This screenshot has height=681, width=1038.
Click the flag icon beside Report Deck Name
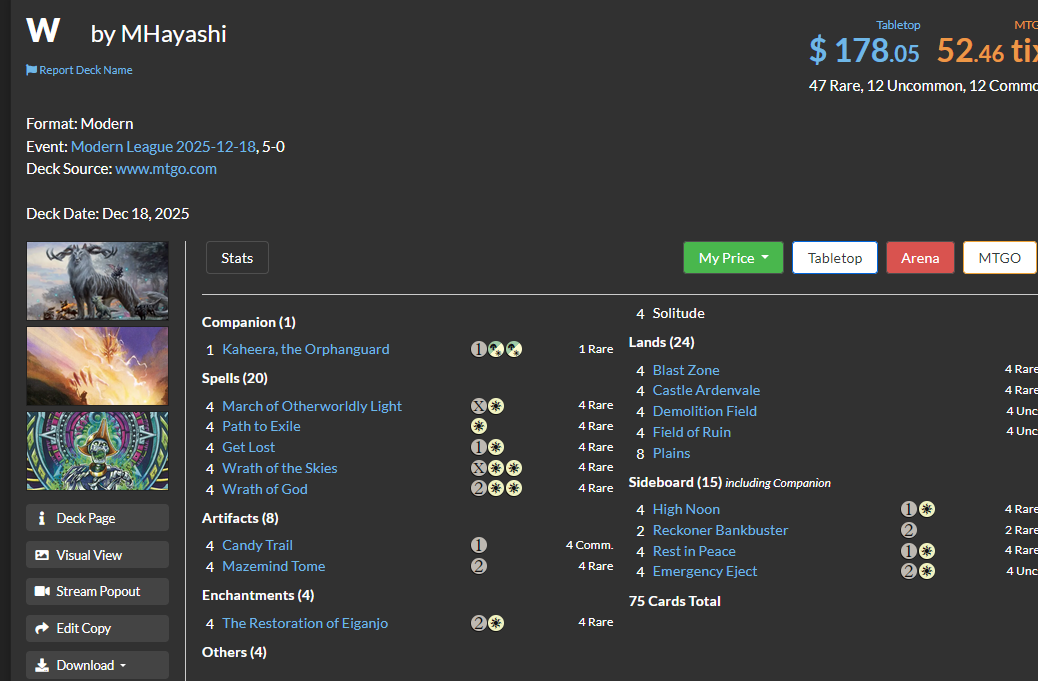click(x=31, y=70)
